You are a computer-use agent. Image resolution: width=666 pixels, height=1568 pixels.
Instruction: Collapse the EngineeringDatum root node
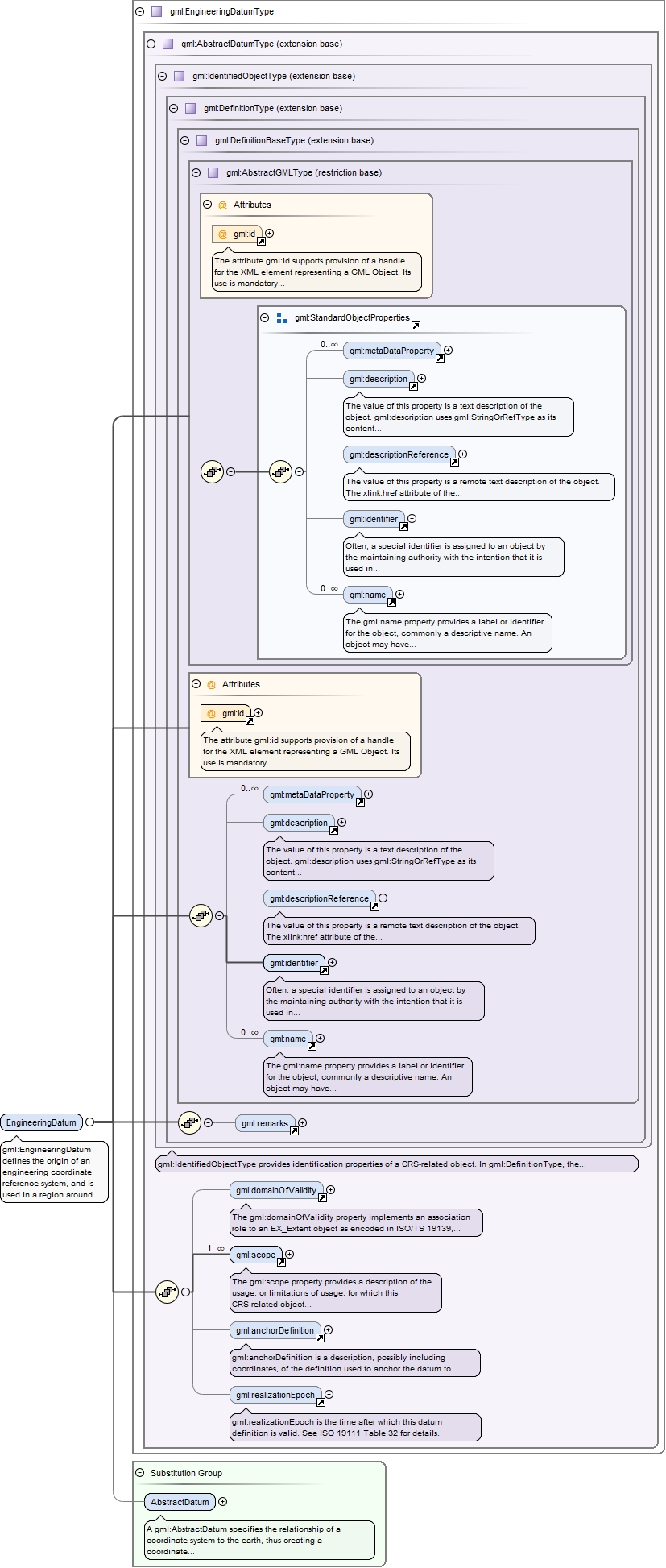(x=90, y=1122)
